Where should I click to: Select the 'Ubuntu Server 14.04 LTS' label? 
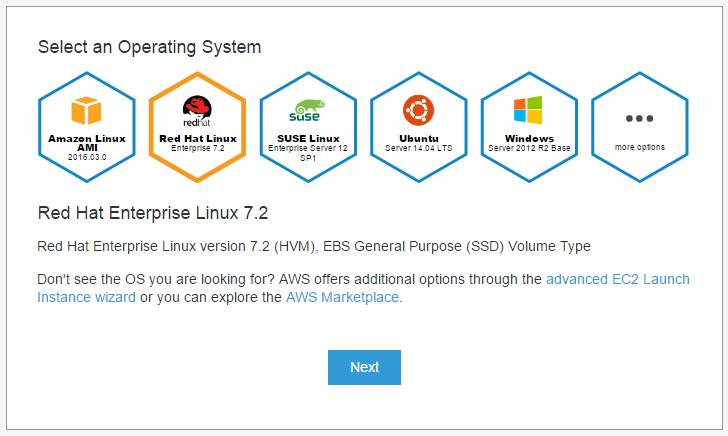418,143
